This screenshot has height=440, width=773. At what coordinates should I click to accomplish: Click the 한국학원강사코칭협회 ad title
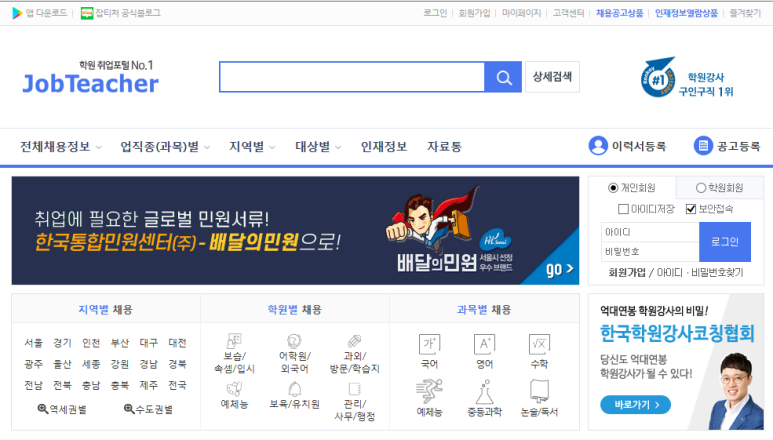tap(677, 334)
